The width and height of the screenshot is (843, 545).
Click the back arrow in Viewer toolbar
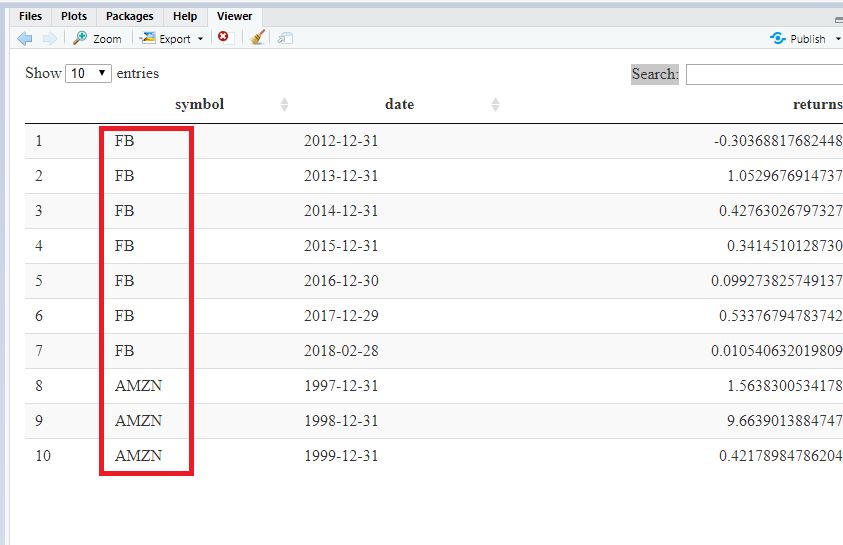[x=25, y=38]
